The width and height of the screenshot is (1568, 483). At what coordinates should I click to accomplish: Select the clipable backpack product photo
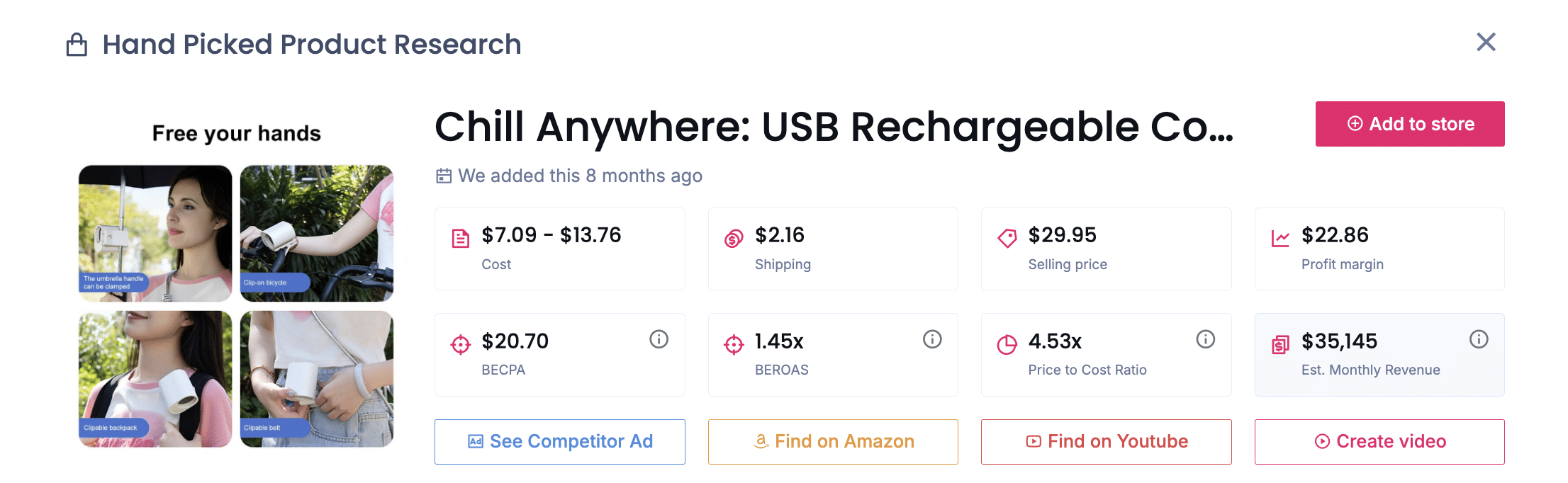(155, 379)
